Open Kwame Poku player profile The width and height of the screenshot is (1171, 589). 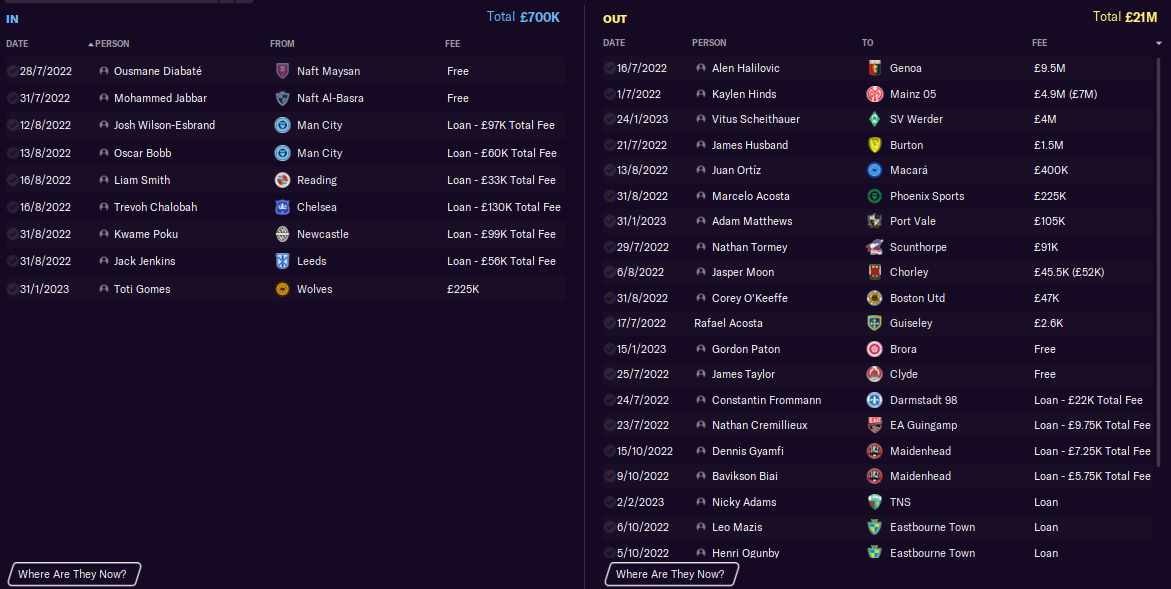(146, 234)
